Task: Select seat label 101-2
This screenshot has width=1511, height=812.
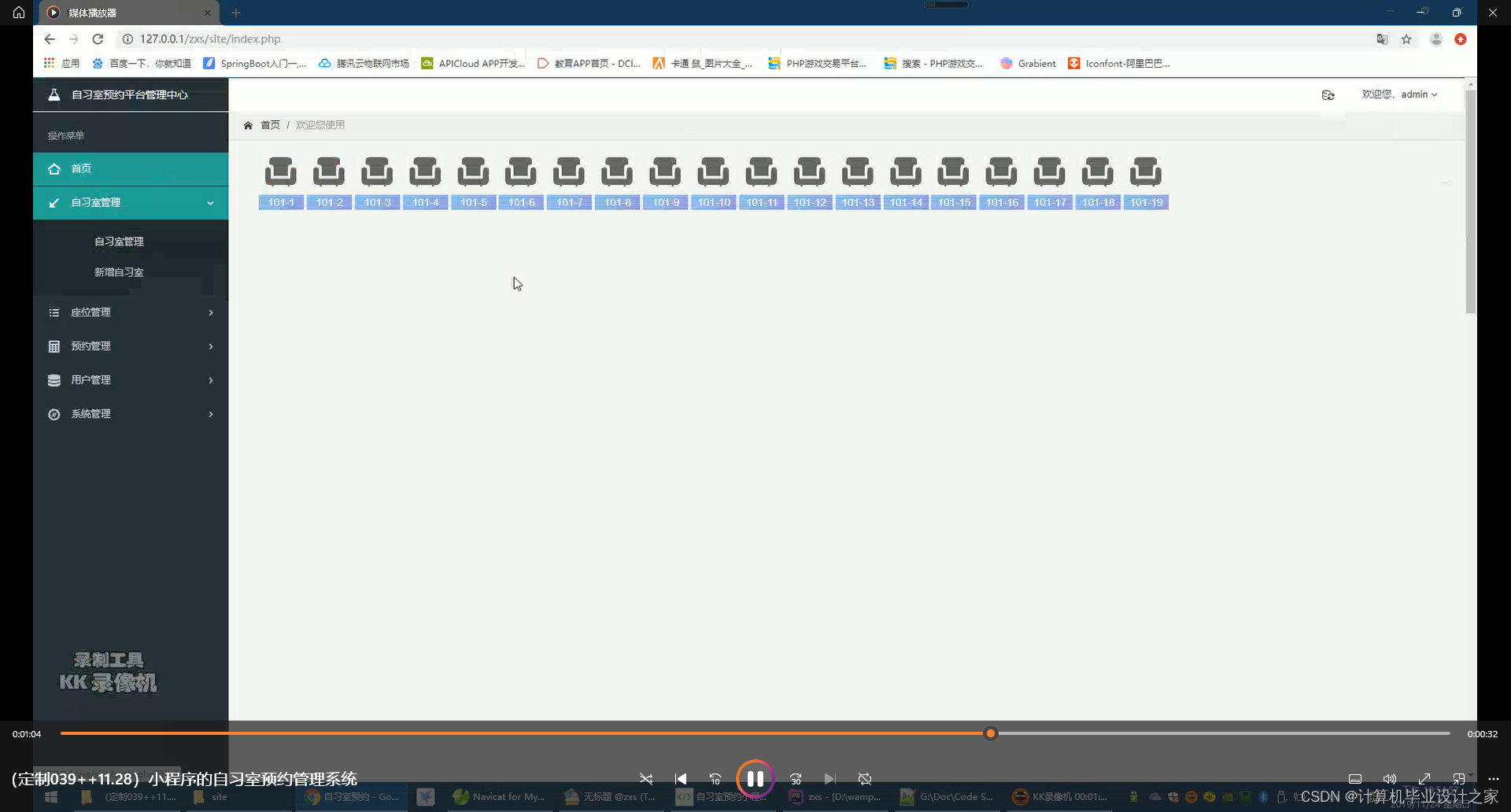Action: (330, 202)
